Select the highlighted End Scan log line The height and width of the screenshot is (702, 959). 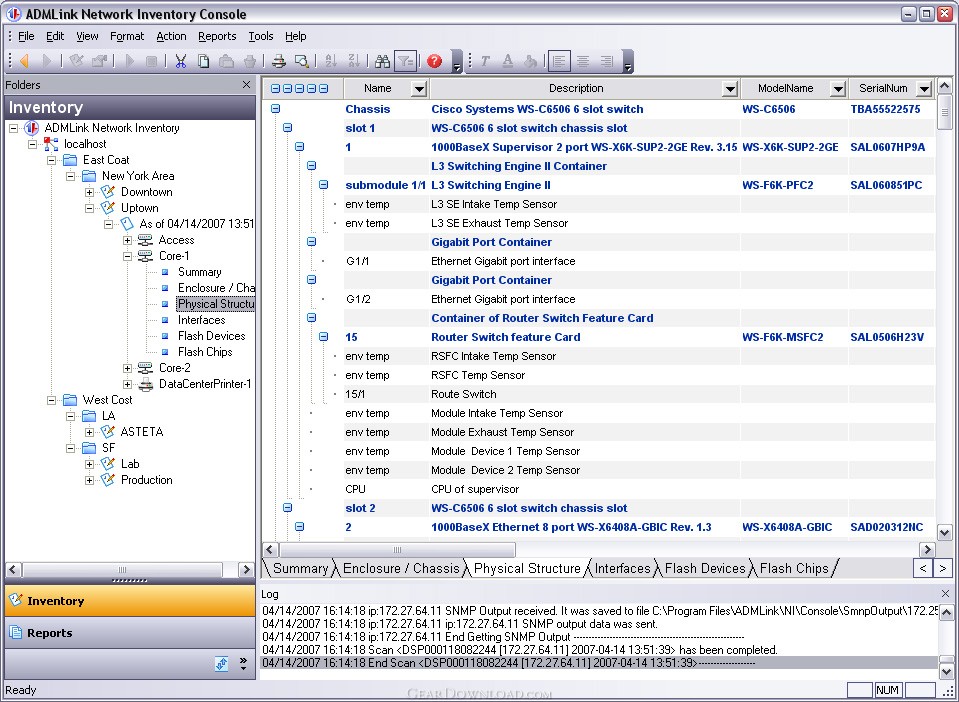point(599,663)
